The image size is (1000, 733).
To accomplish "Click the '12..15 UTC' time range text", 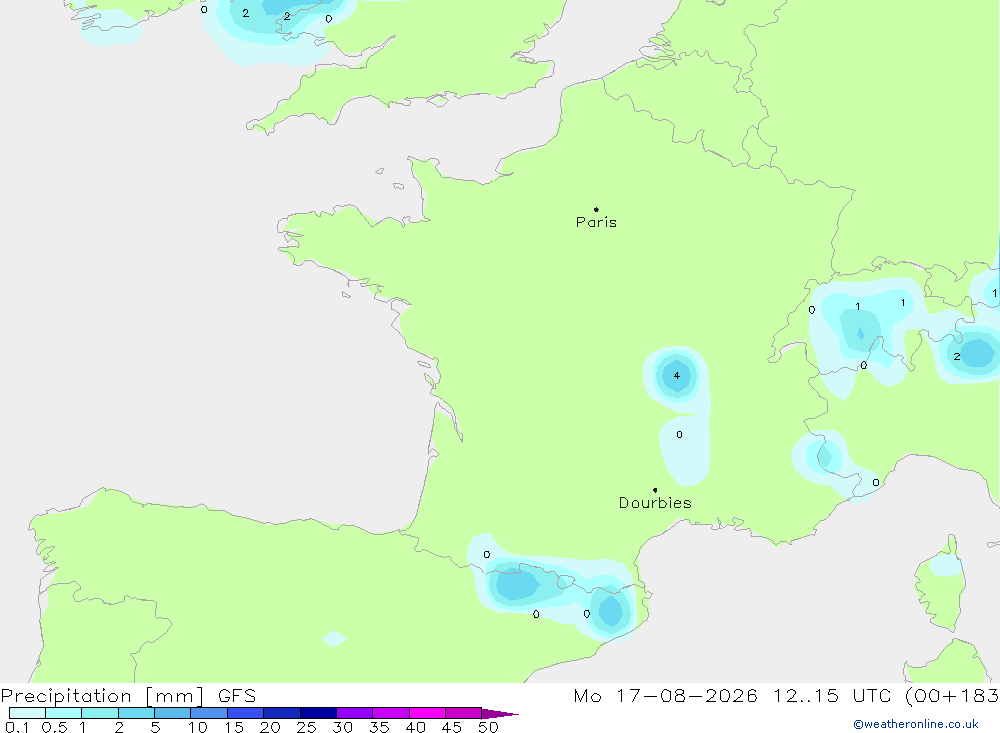I will click(832, 696).
